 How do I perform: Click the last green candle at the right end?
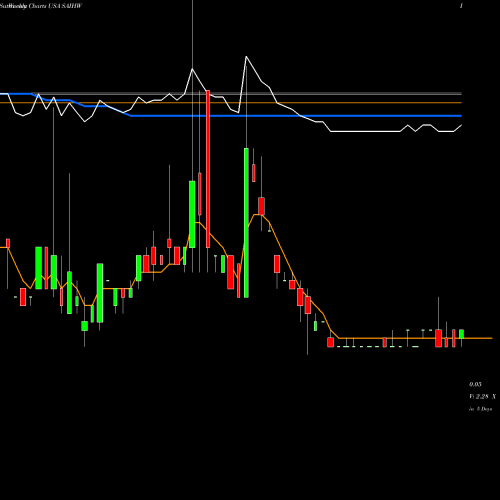tap(461, 334)
